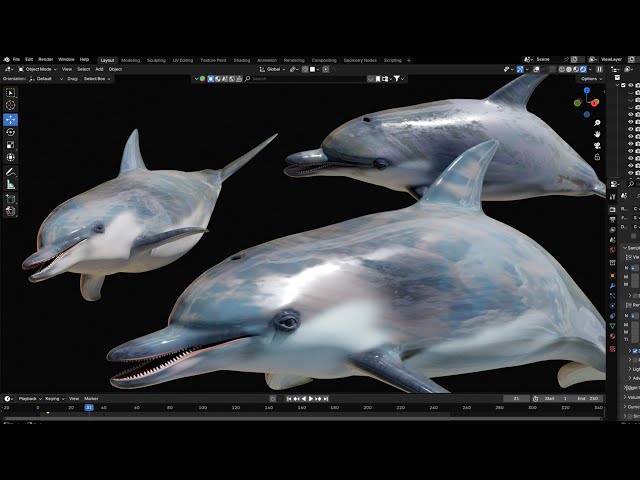Viewport: 640px width, 480px height.
Task: Pick the Scale tool
Action: 10,145
